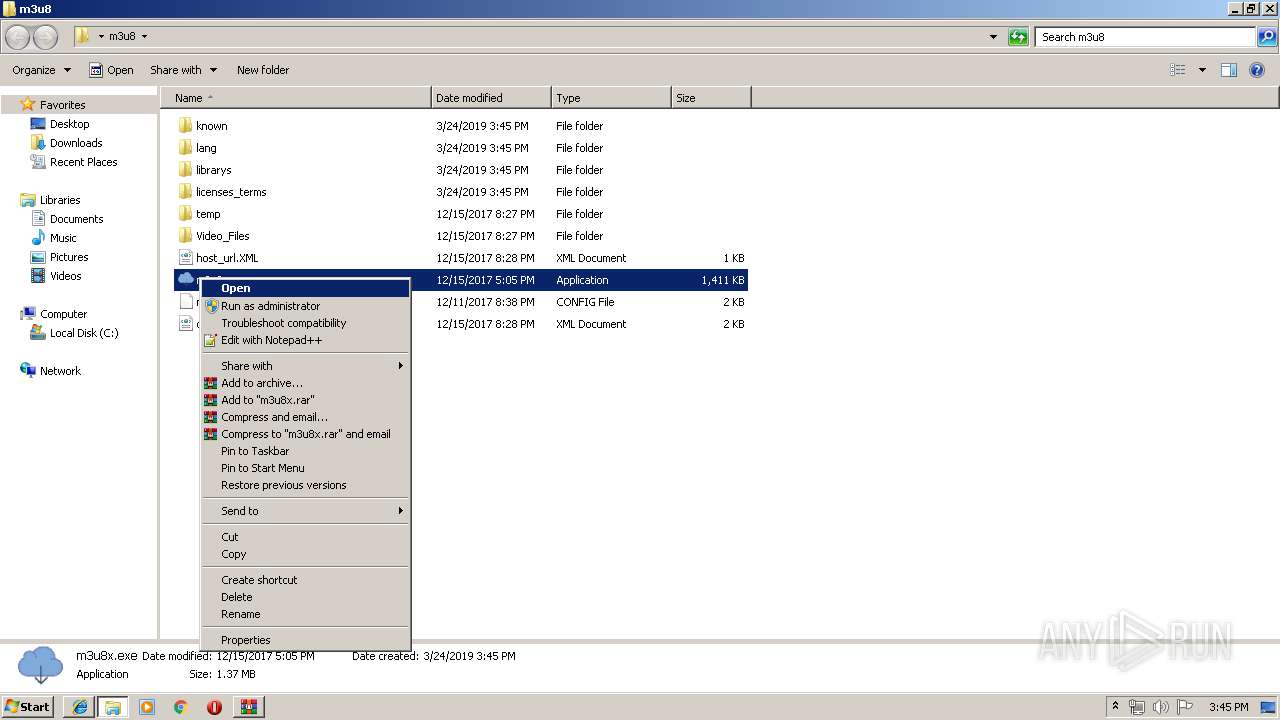Open the Share with toolbar dropdown
Viewport: 1280px width, 720px height.
click(x=182, y=70)
